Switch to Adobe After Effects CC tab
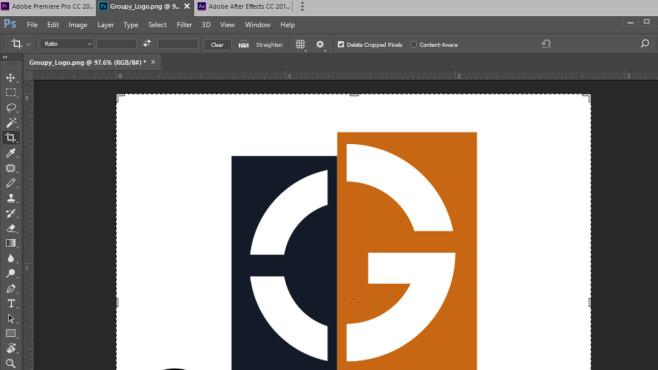The height and width of the screenshot is (370, 658). pyautogui.click(x=244, y=6)
